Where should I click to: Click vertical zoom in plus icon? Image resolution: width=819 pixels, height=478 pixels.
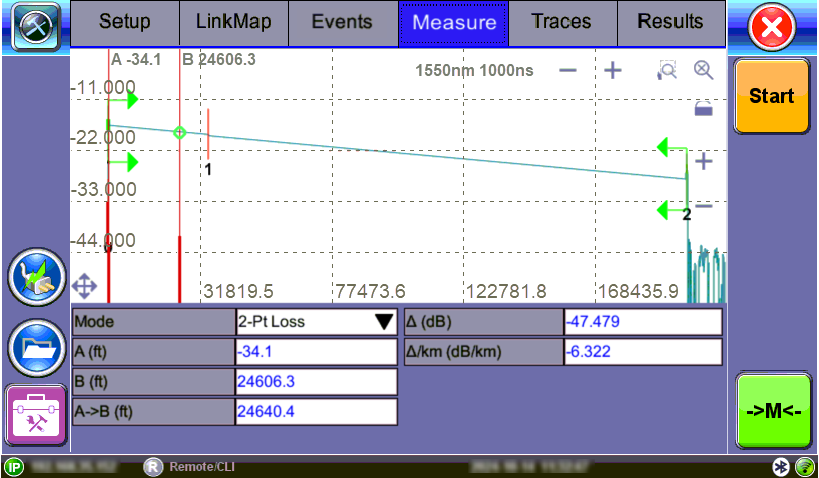[x=703, y=161]
